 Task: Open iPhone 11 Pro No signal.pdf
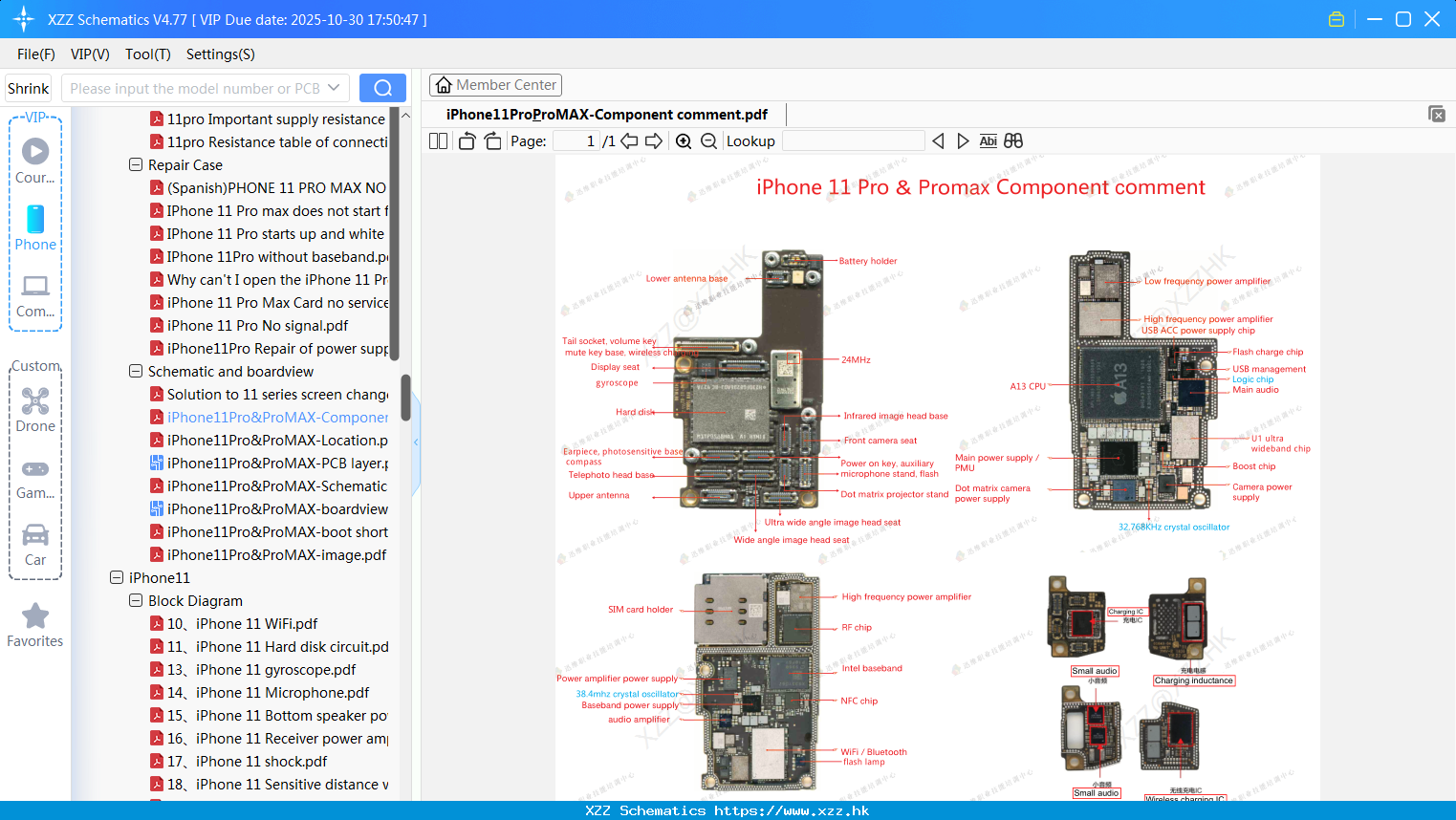click(249, 325)
